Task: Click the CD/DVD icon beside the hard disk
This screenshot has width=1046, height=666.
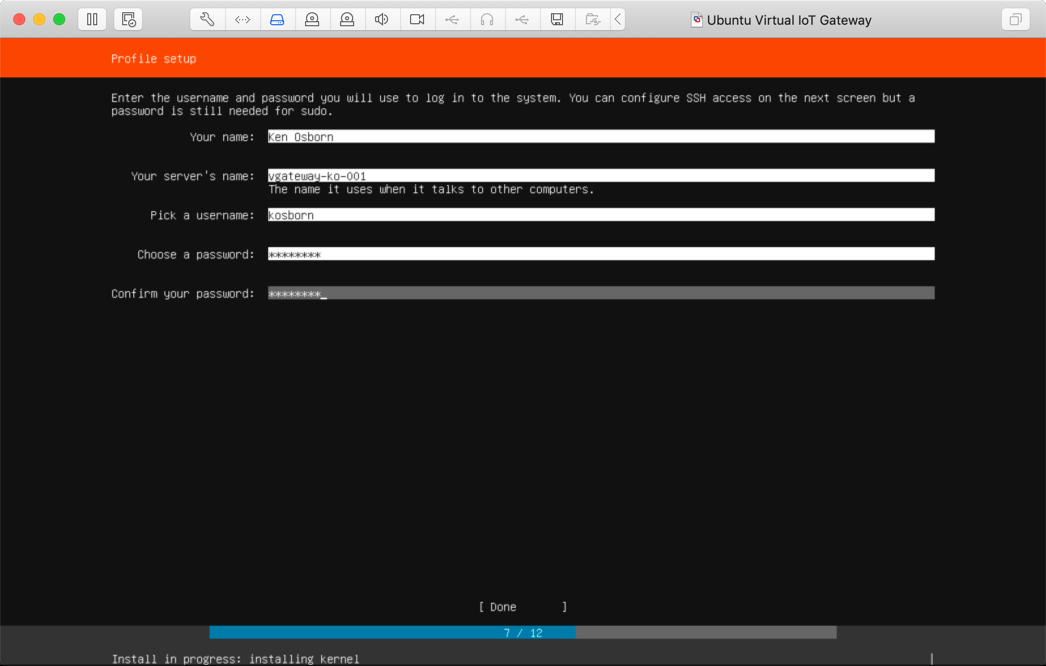Action: point(312,19)
